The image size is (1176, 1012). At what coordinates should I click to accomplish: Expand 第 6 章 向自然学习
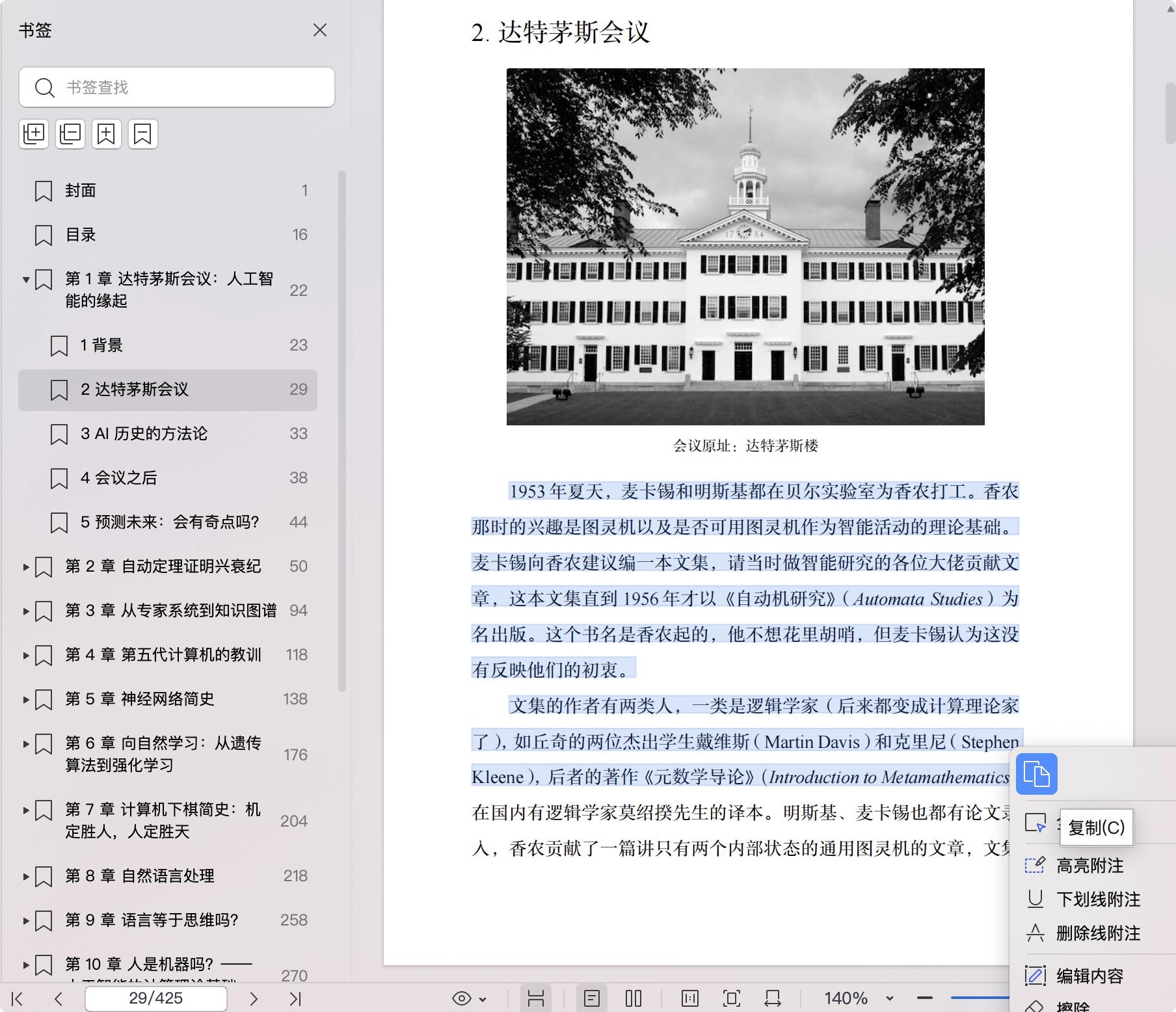(x=26, y=743)
